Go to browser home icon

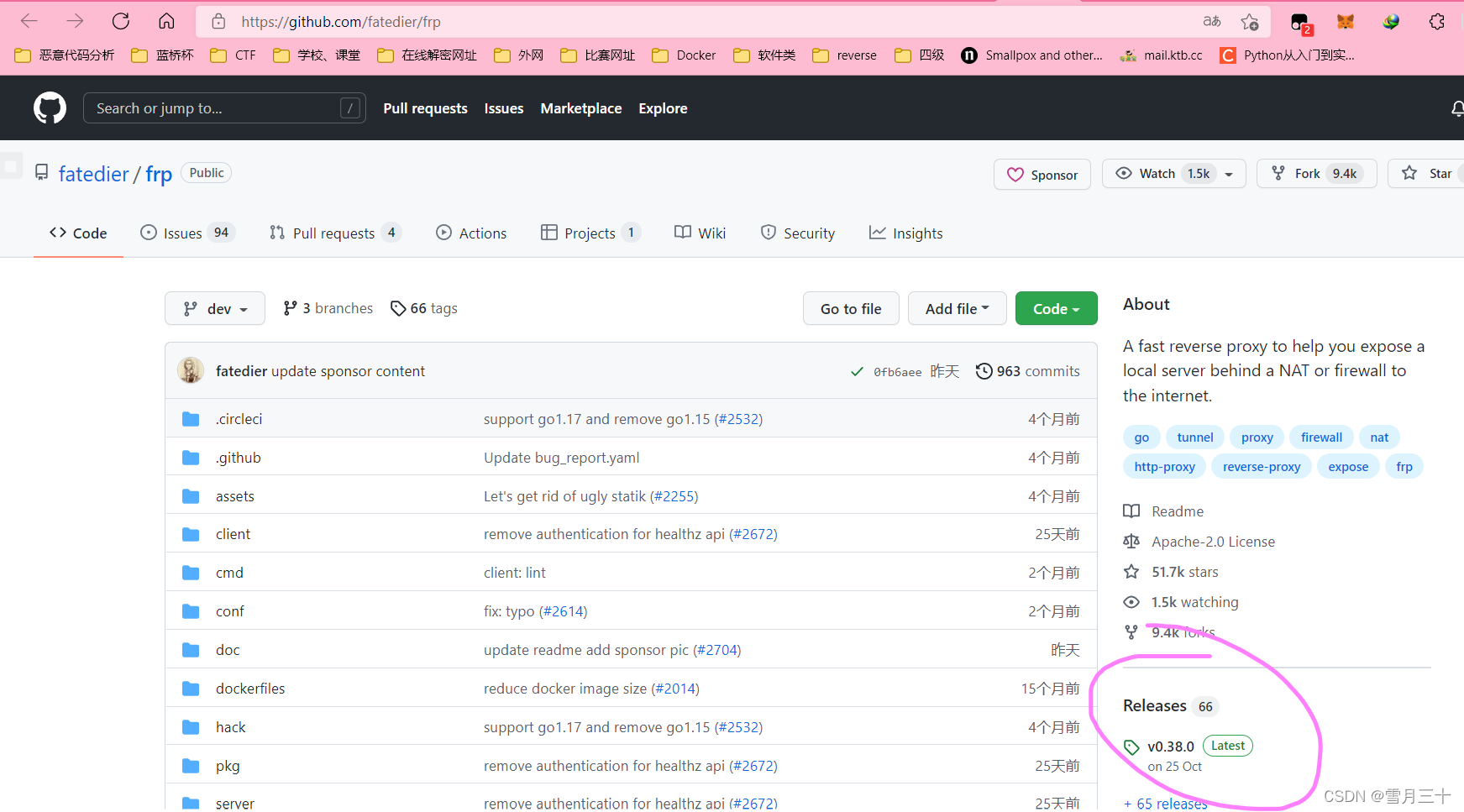click(166, 21)
